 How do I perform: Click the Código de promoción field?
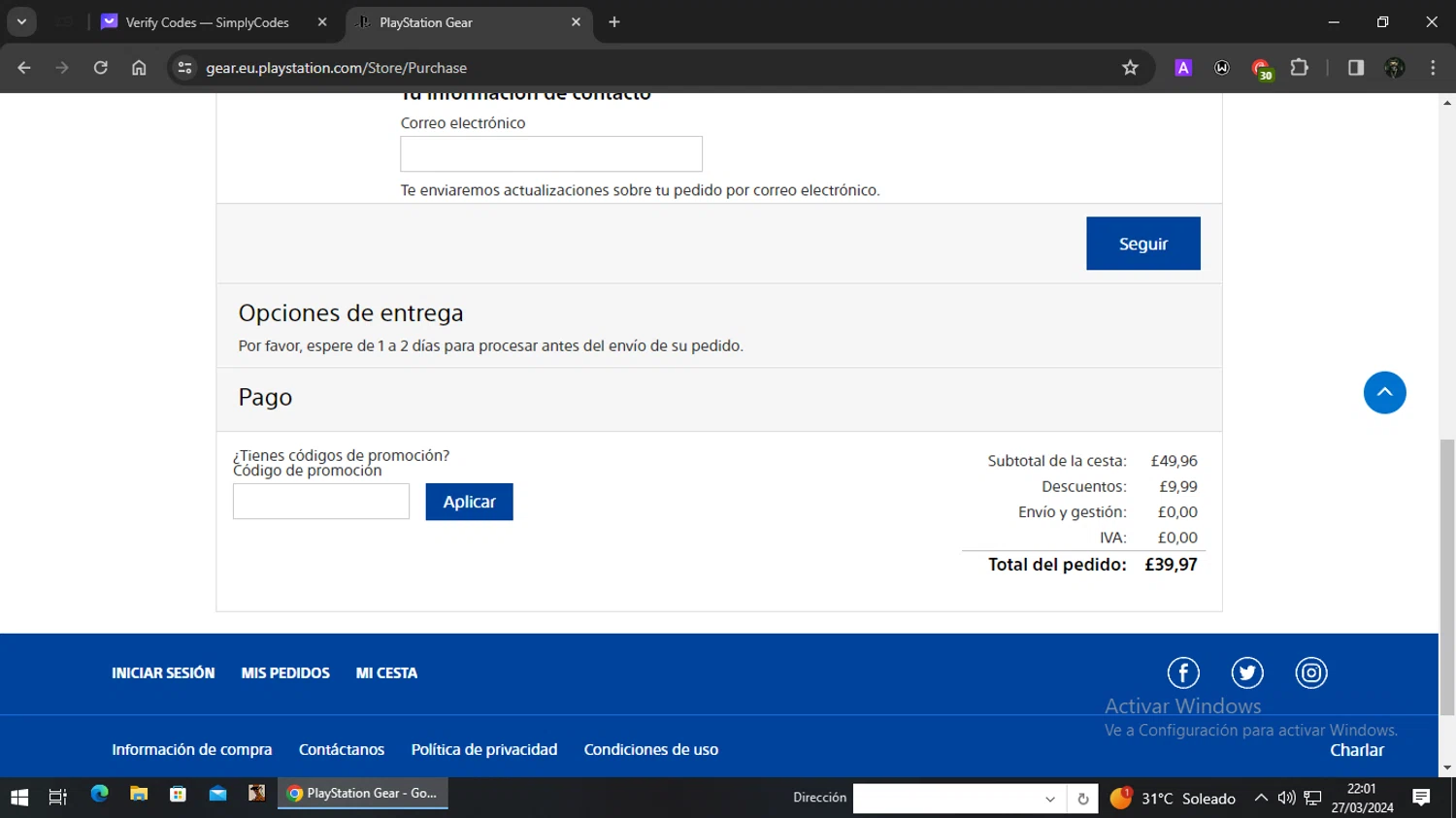321,502
